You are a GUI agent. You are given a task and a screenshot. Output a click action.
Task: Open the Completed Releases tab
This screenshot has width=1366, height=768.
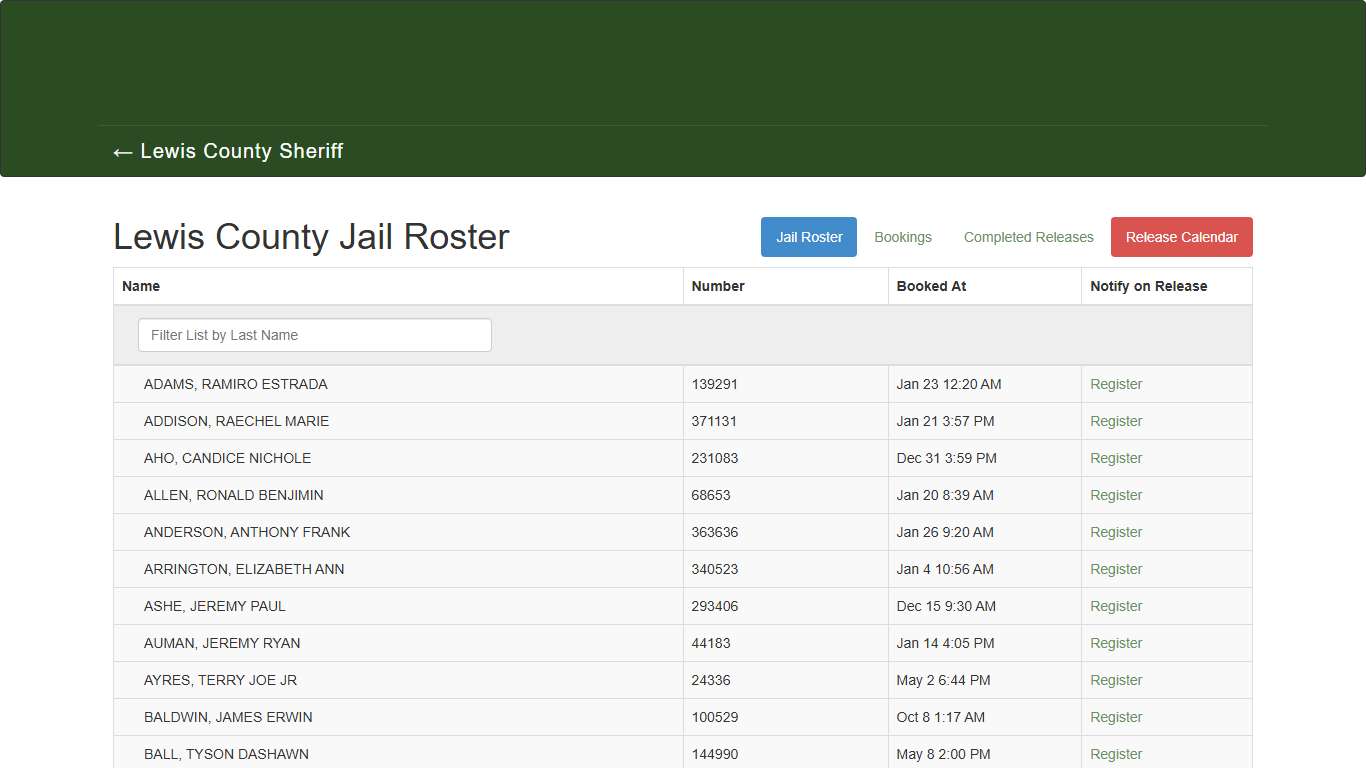tap(1028, 237)
